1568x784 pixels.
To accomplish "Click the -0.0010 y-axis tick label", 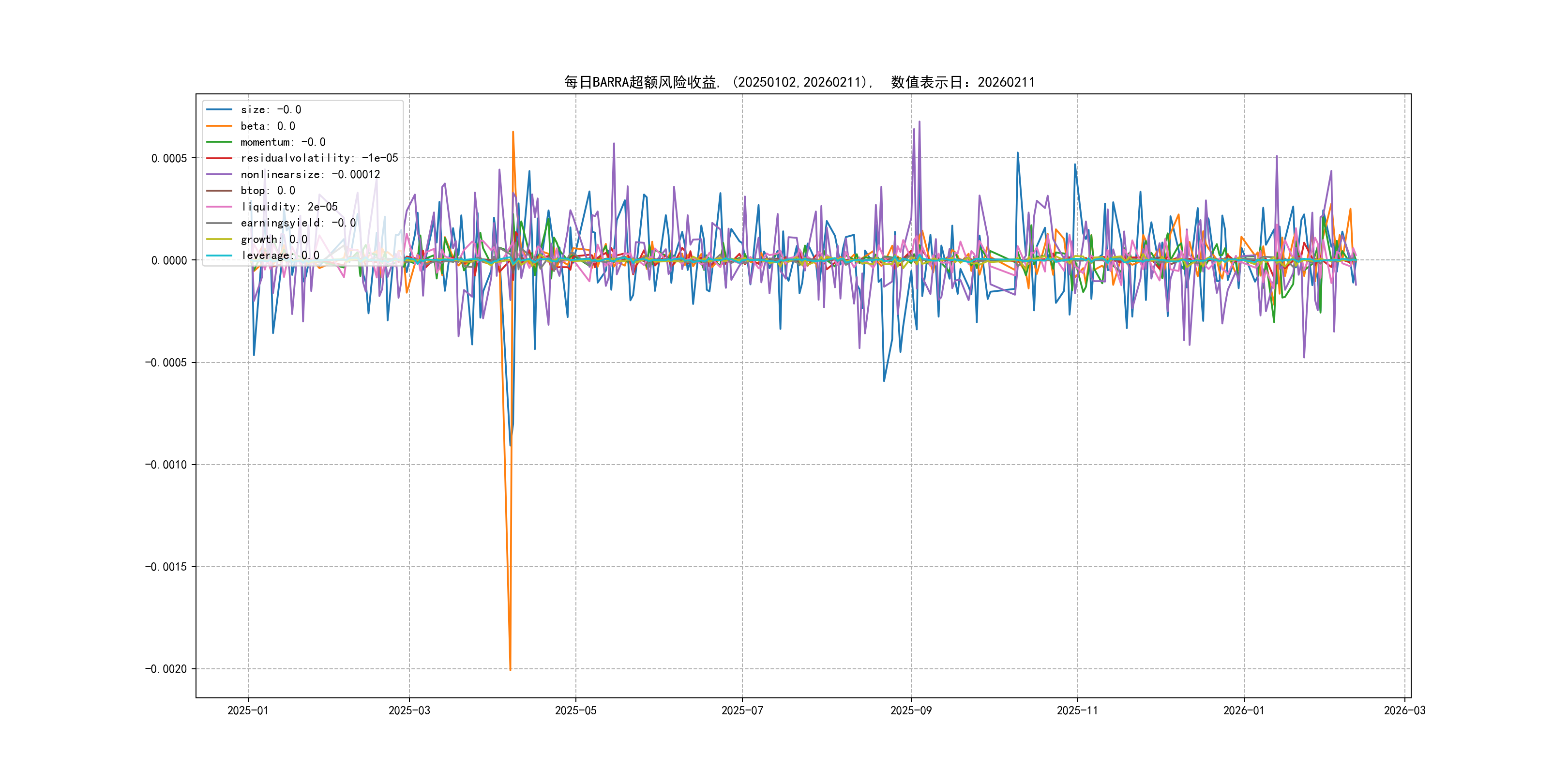I will 166,465.
